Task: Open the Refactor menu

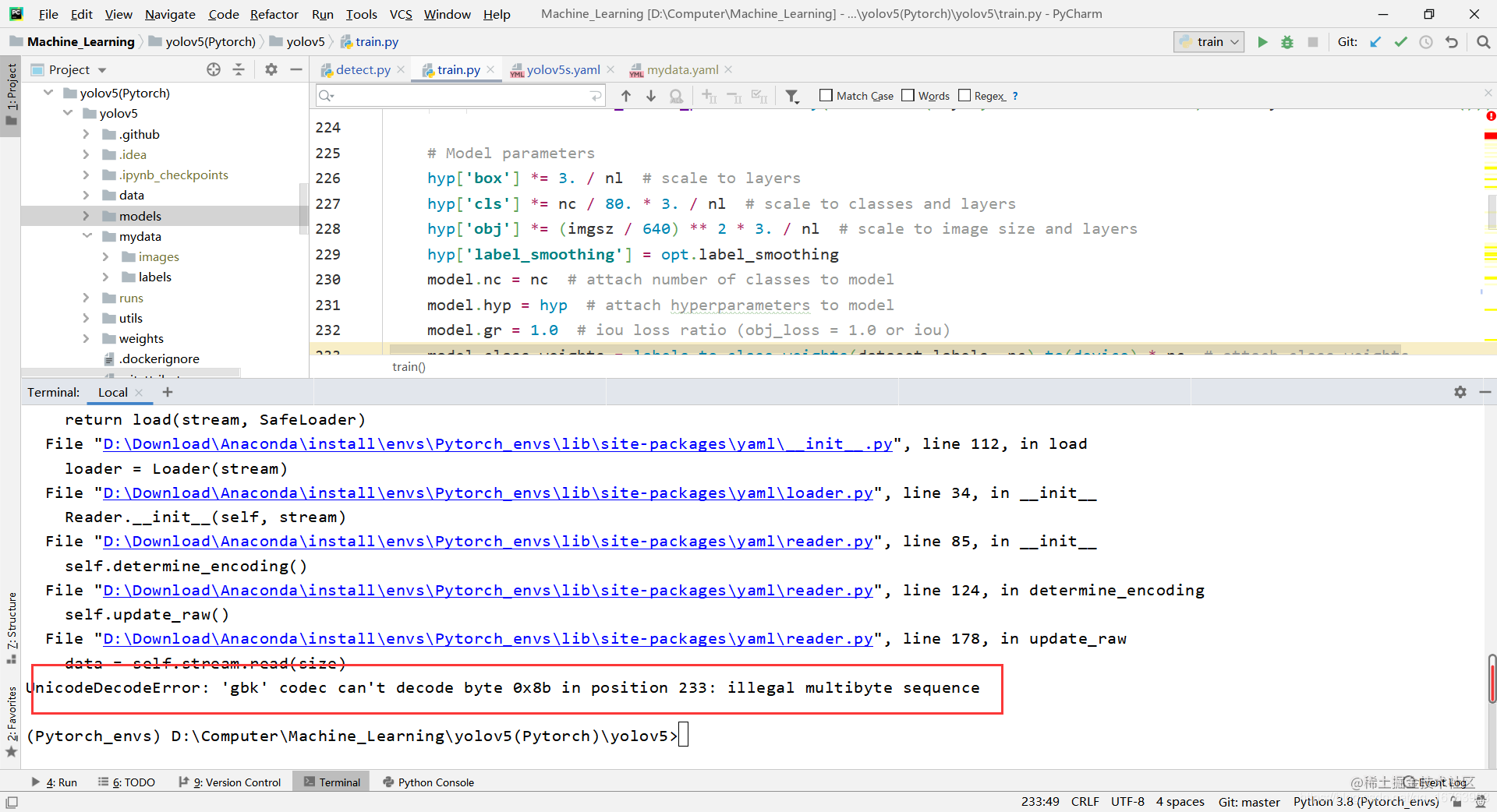Action: click(x=274, y=14)
